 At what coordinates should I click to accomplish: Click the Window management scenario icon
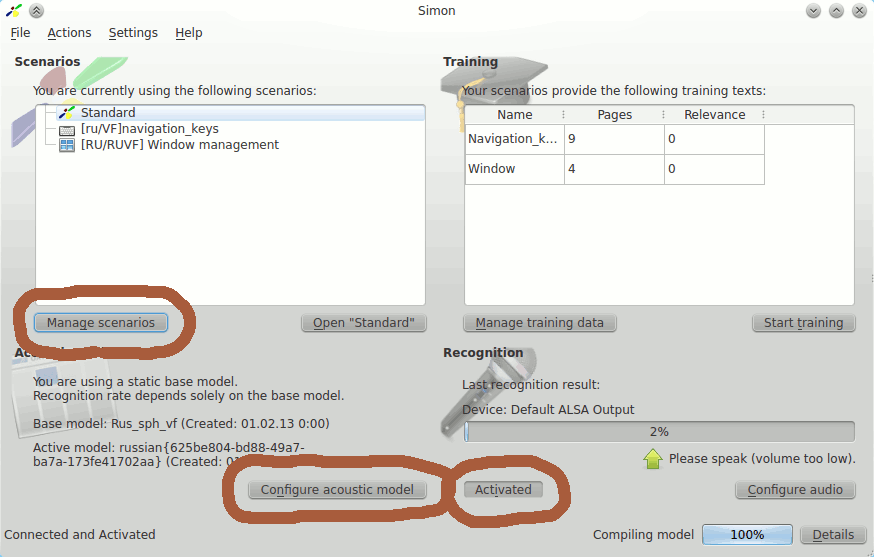(x=67, y=146)
